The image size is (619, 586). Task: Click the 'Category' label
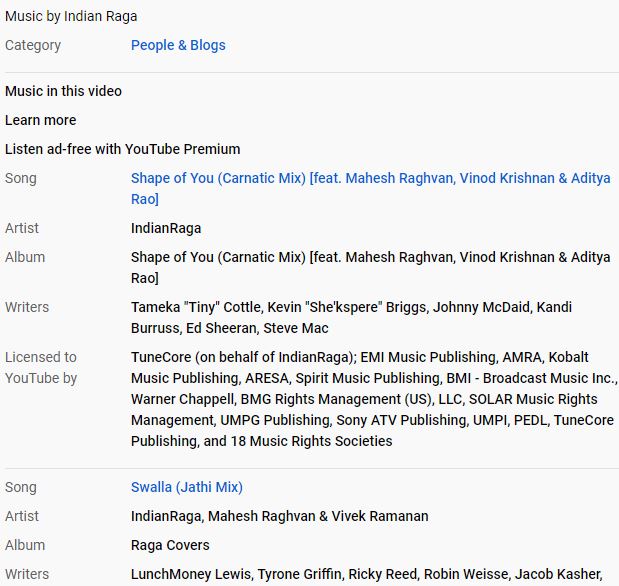click(33, 45)
